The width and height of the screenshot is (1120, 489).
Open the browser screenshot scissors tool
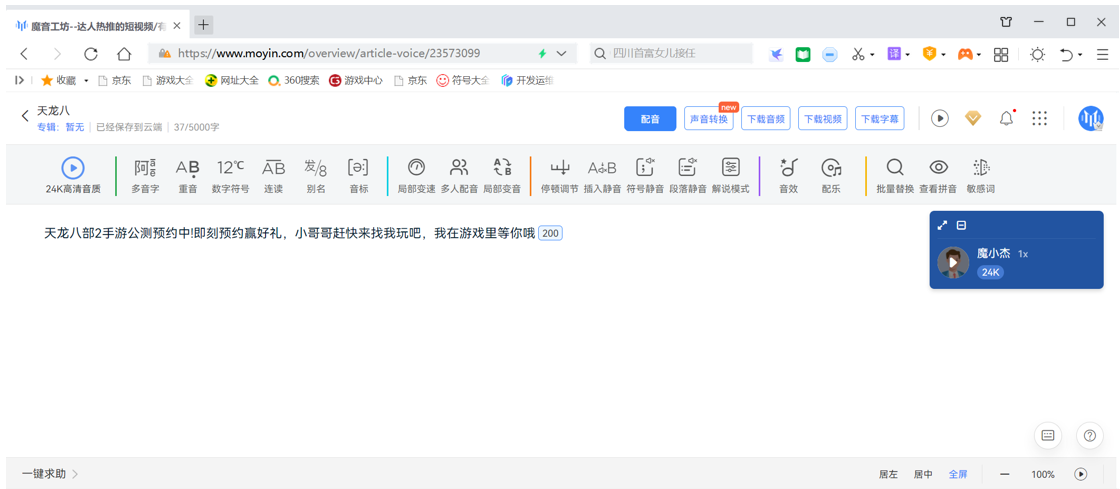pos(858,54)
